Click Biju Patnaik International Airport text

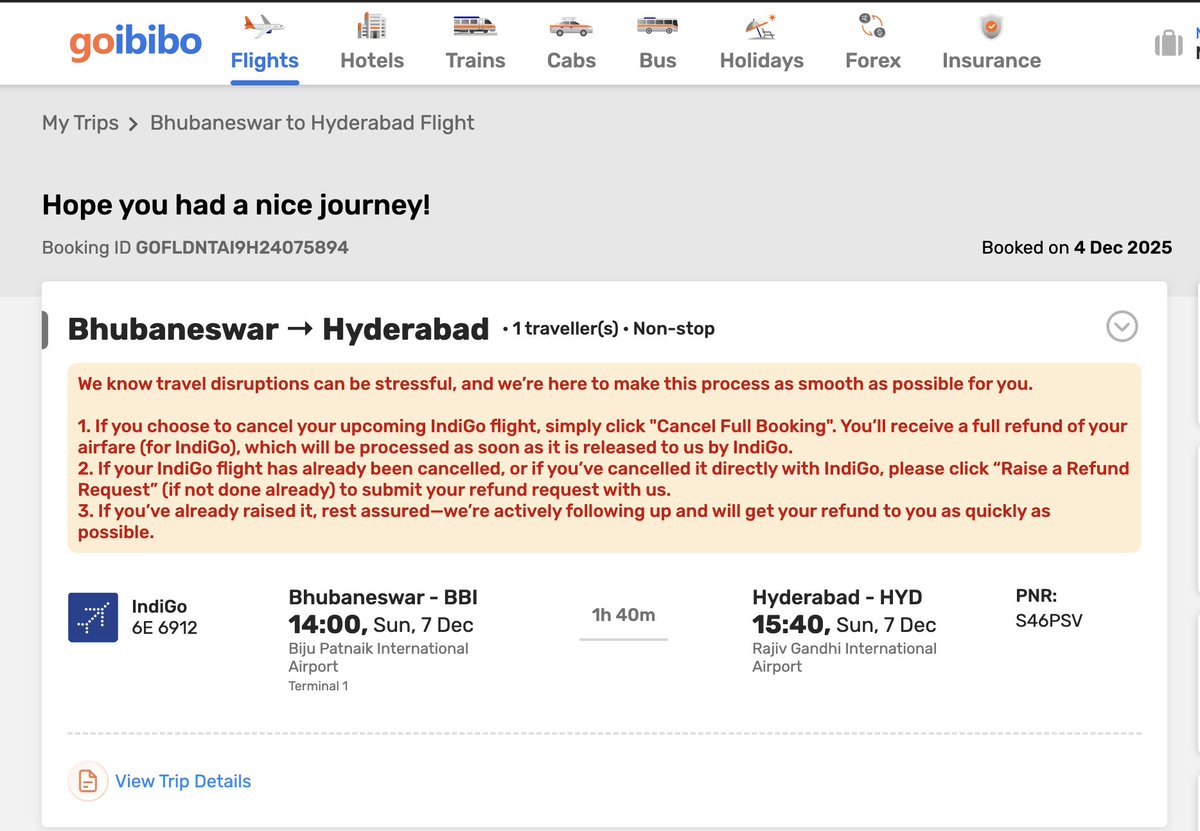379,657
